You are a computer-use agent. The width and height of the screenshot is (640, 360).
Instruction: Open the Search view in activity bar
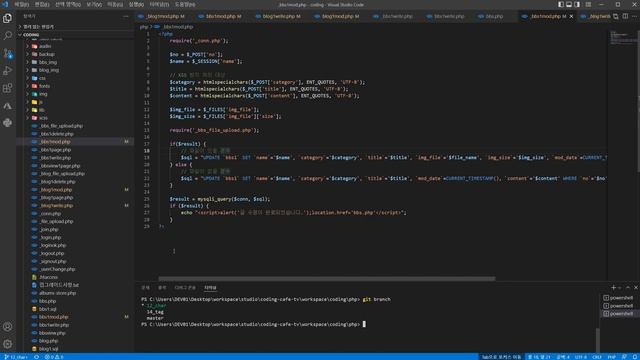click(x=7, y=36)
